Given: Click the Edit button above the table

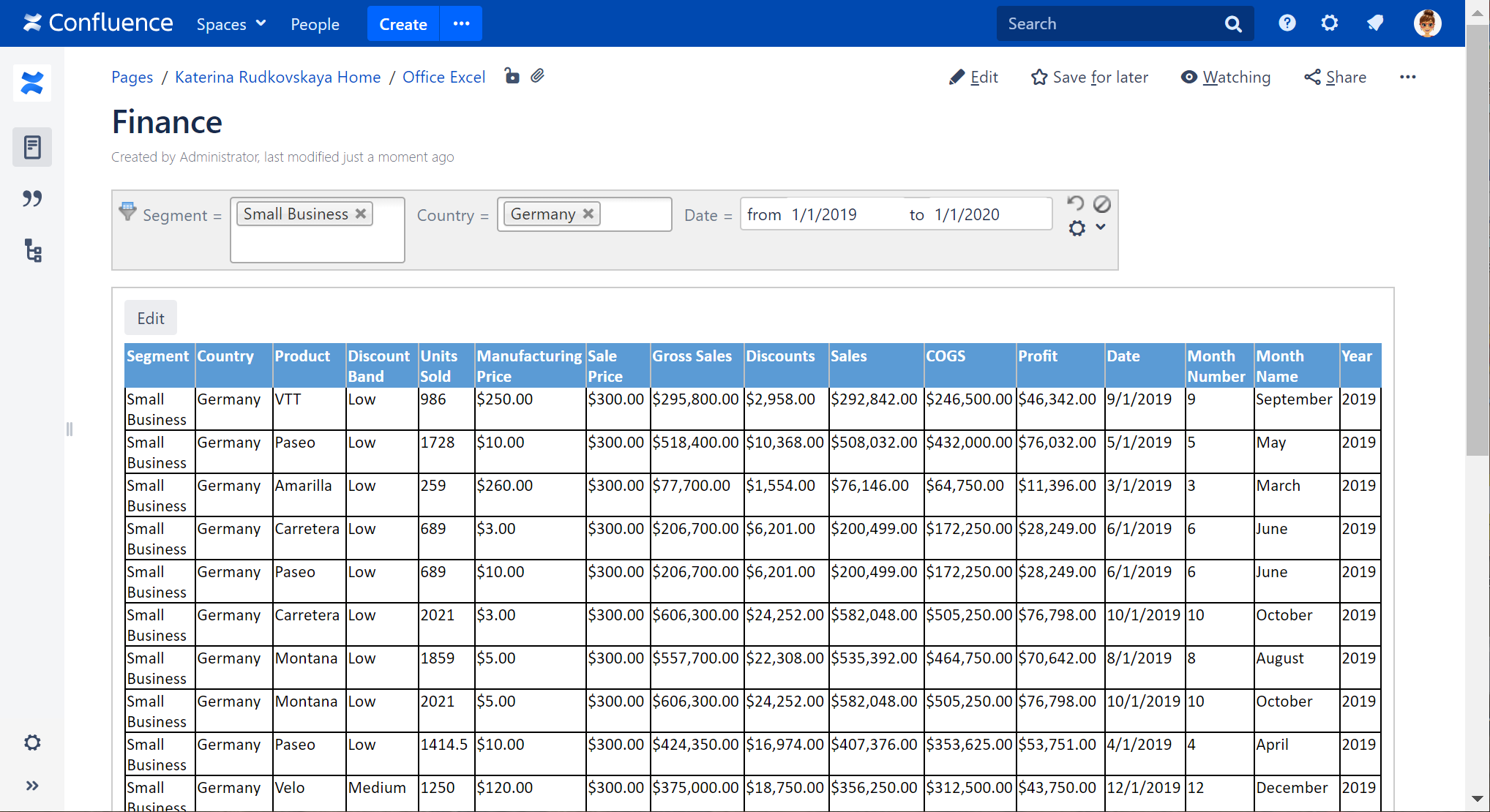Looking at the screenshot, I should [x=151, y=318].
